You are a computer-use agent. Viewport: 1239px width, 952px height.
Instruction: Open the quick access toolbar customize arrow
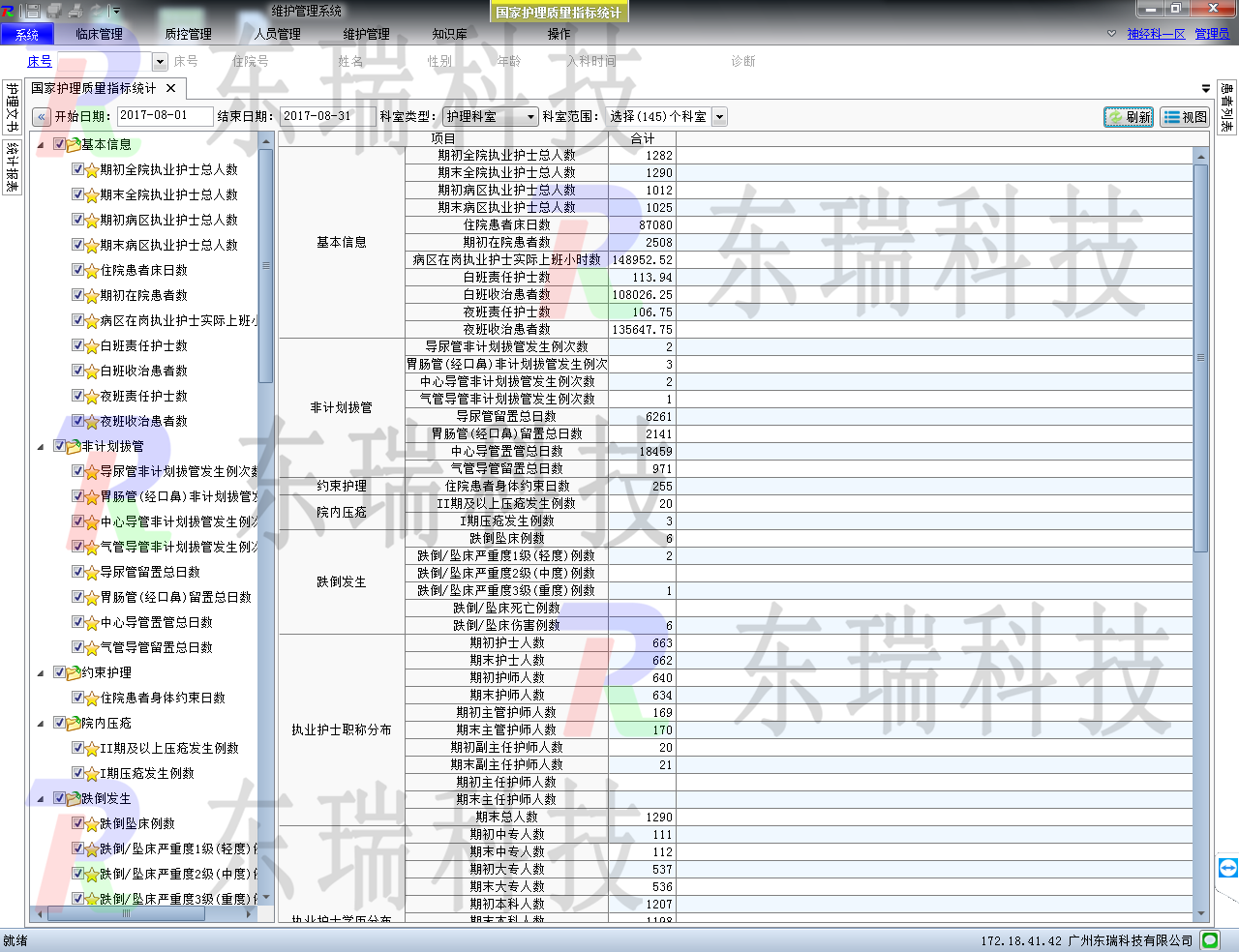[x=116, y=11]
